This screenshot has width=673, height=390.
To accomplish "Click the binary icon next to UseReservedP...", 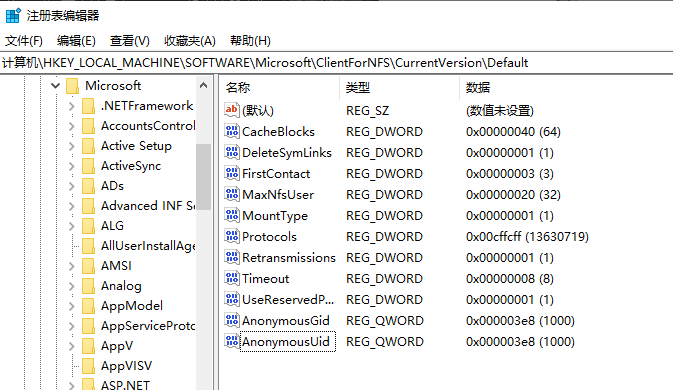I will click(232, 299).
